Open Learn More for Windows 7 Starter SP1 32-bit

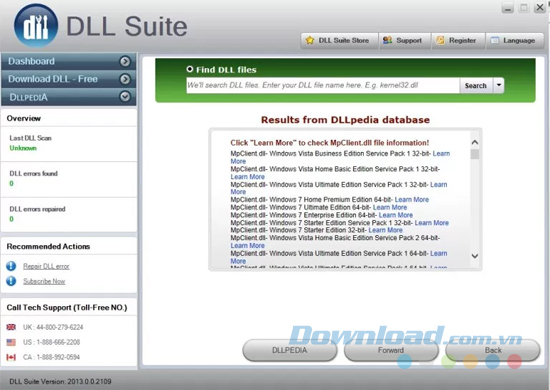pos(432,223)
